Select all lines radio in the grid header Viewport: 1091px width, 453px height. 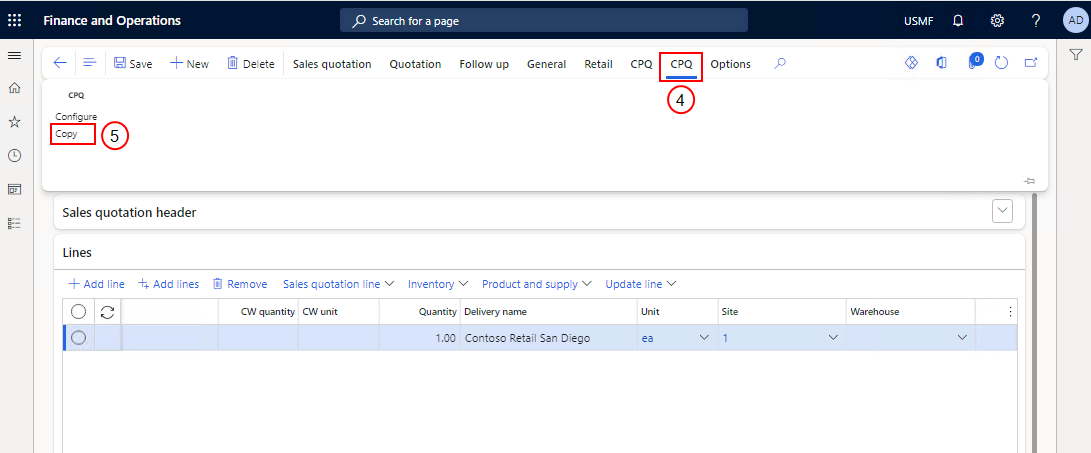[x=79, y=312]
